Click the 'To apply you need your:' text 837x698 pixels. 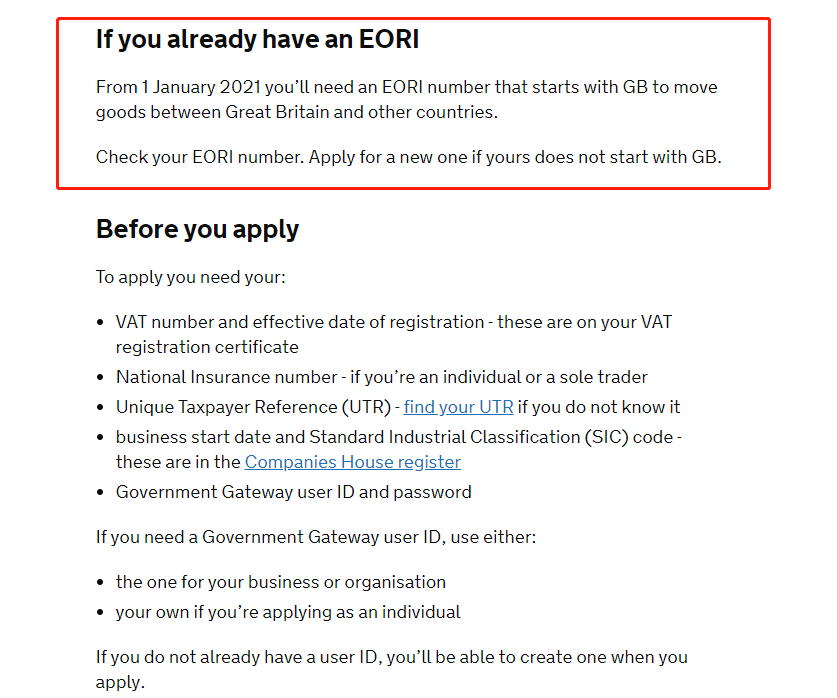[190, 277]
